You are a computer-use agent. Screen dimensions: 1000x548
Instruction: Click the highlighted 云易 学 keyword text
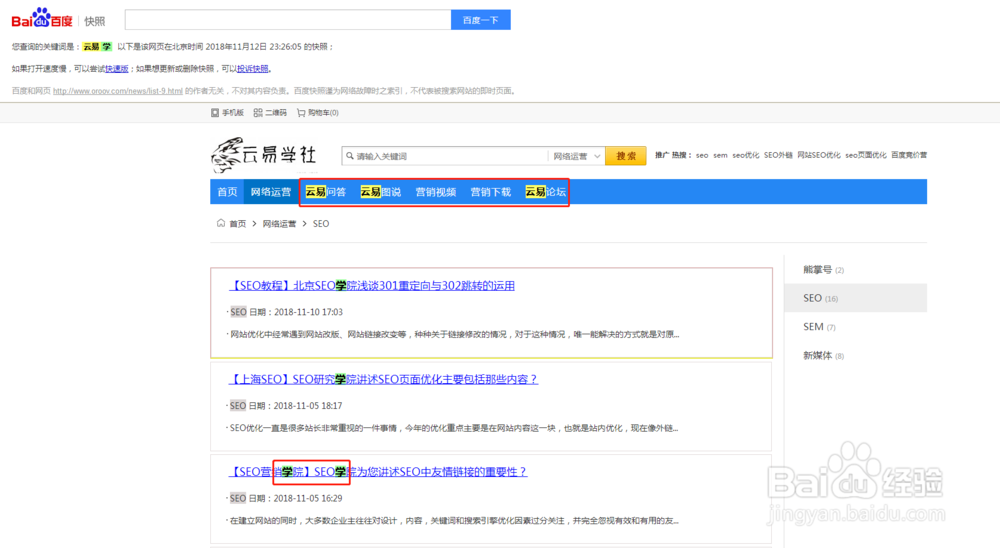pos(97,47)
